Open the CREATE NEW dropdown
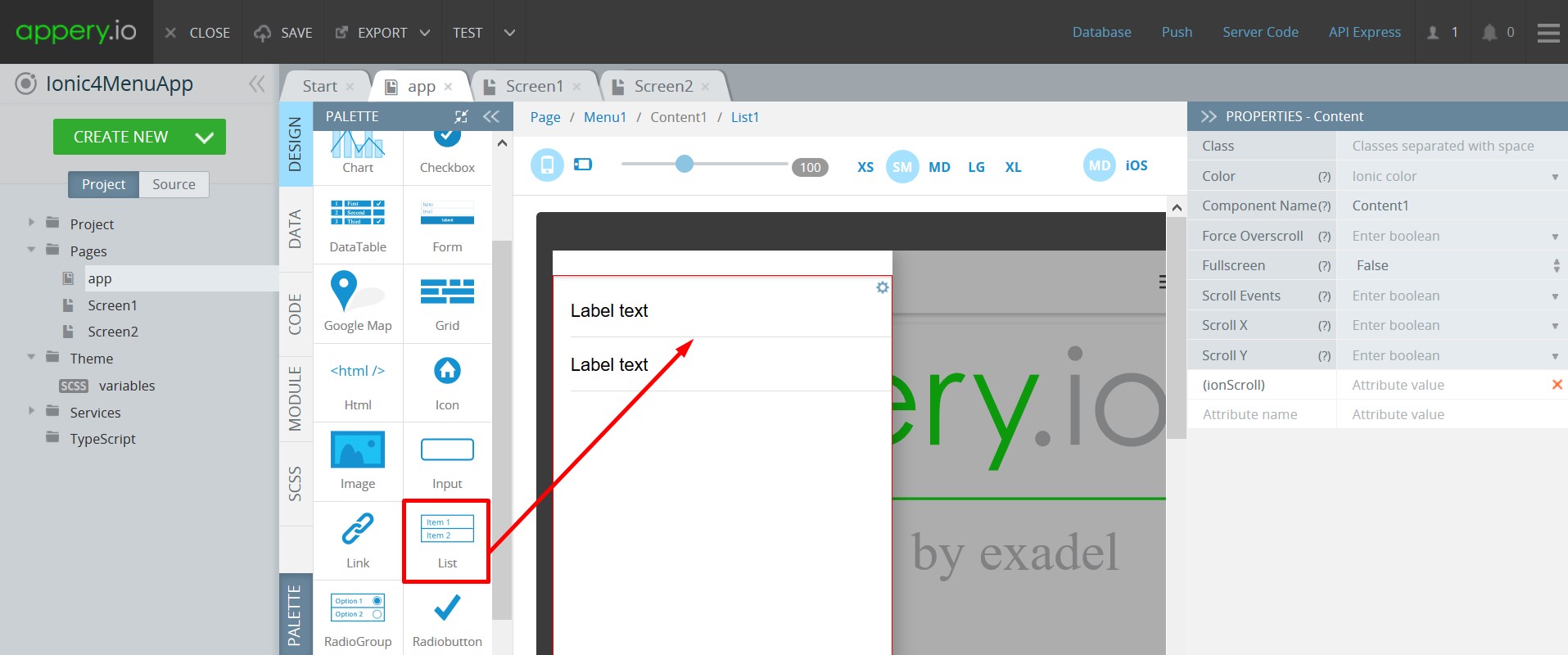Viewport: 1568px width, 655px height. tap(205, 138)
